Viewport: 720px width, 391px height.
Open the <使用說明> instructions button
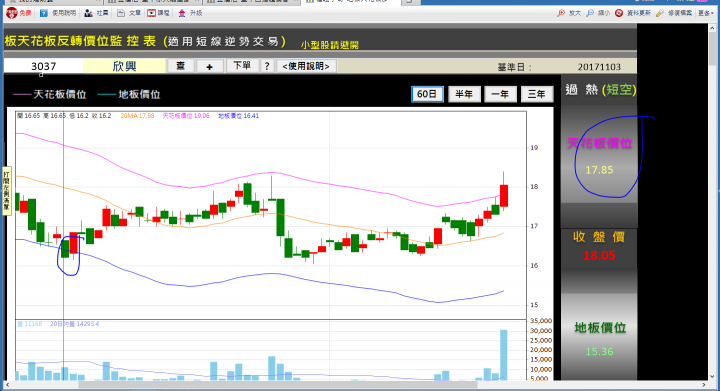tap(306, 66)
